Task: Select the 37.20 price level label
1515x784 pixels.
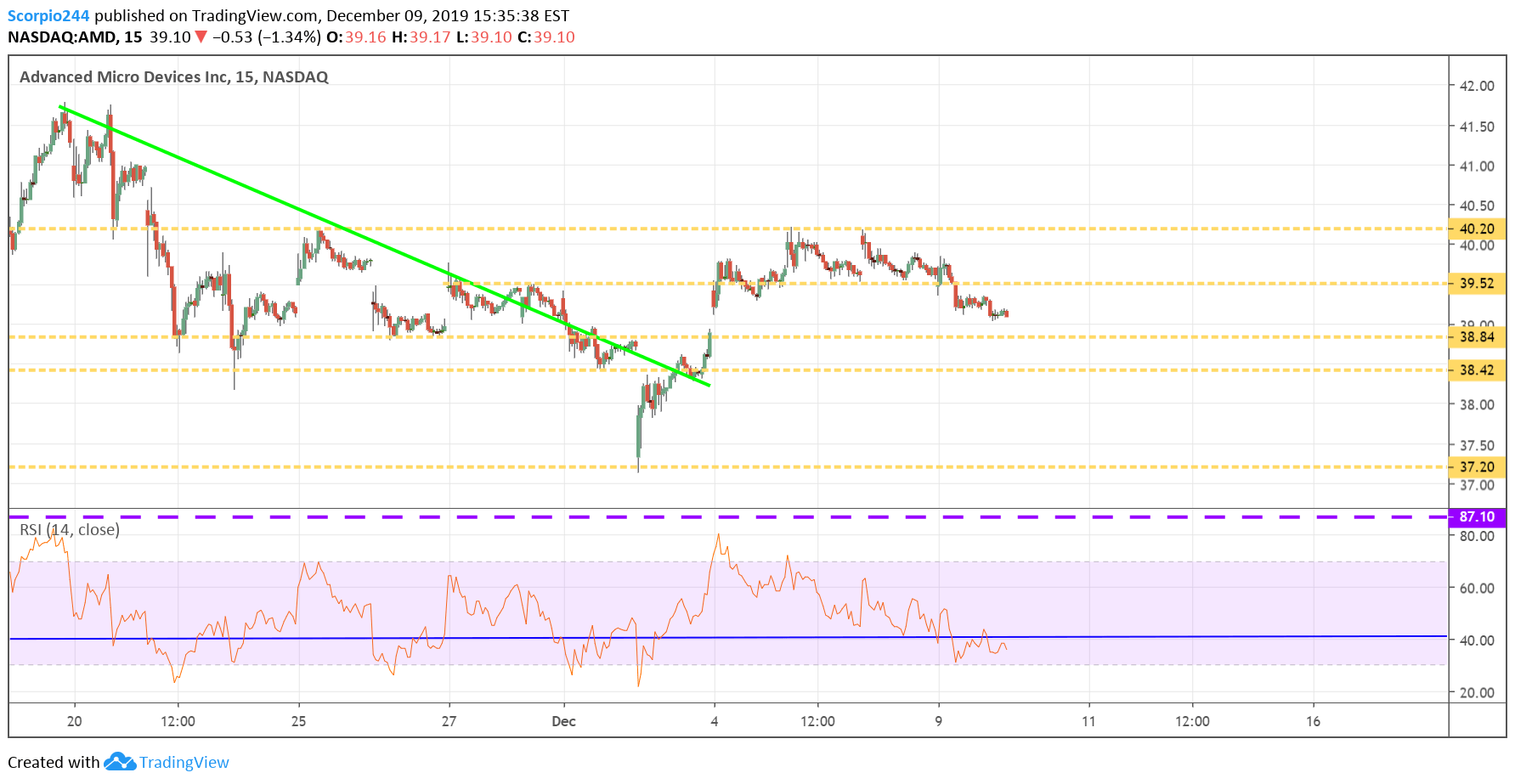Action: tap(1477, 467)
